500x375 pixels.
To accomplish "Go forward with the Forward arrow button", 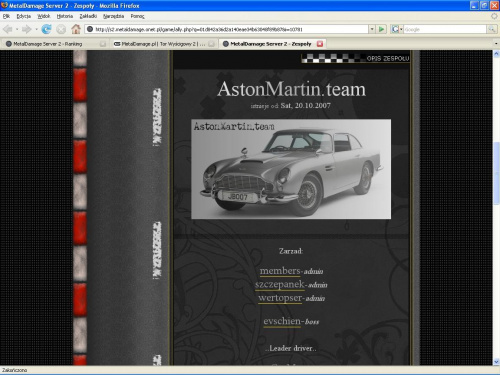I will [x=26, y=29].
